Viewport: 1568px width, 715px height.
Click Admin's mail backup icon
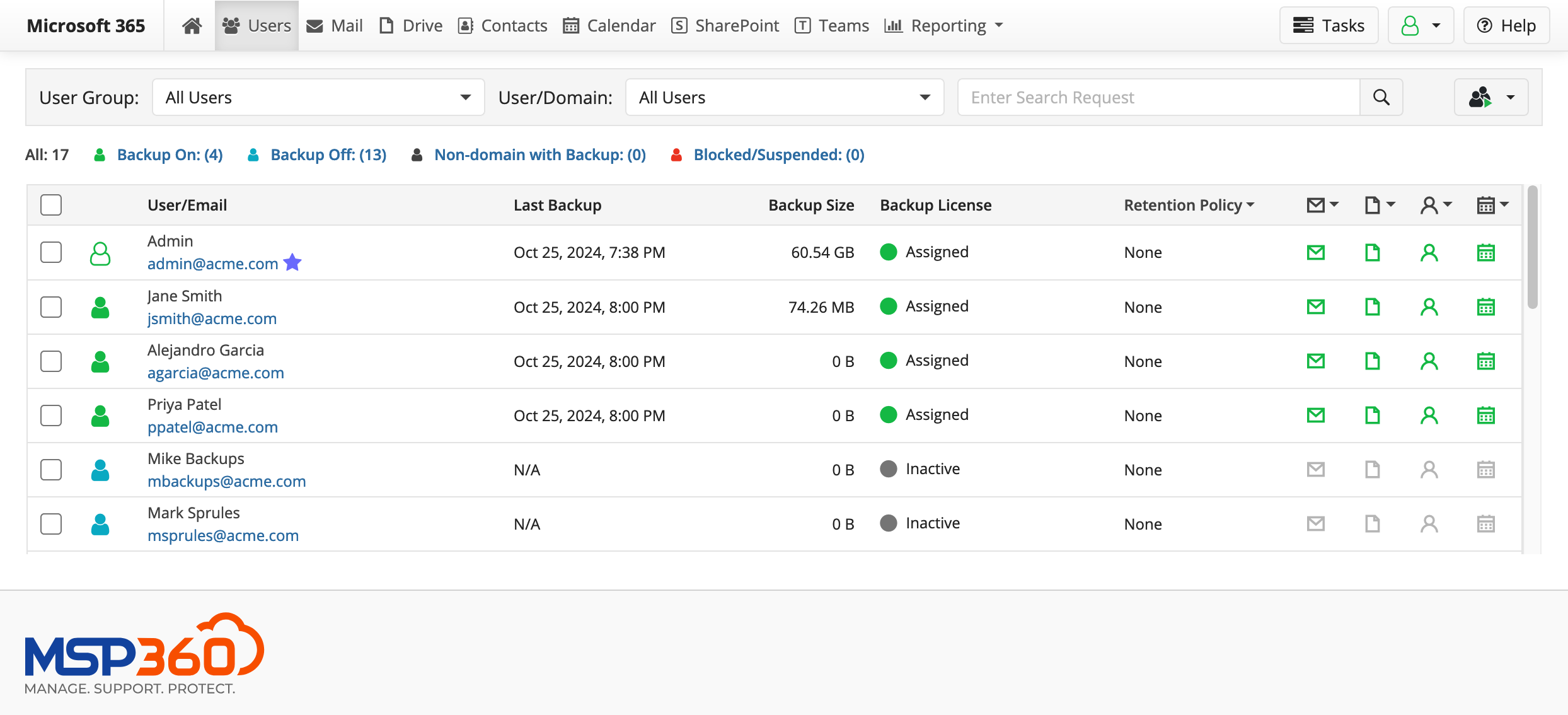tap(1315, 252)
